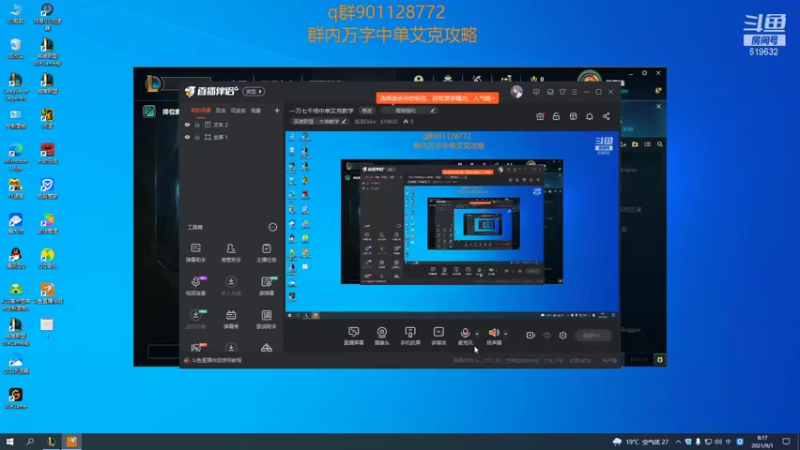Click the stream title text
Image resolution: width=800 pixels, height=450 pixels.
pos(321,110)
